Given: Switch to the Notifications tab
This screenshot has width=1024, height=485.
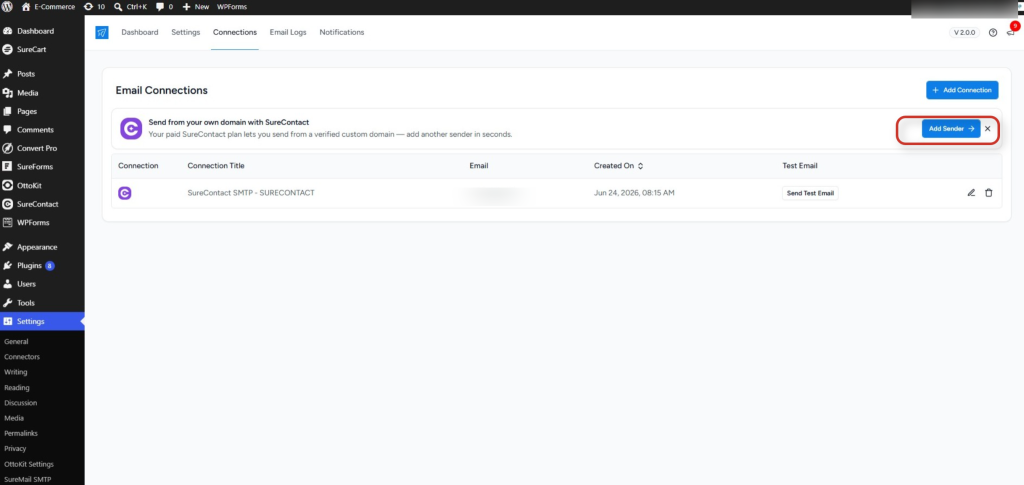Looking at the screenshot, I should click(x=342, y=32).
